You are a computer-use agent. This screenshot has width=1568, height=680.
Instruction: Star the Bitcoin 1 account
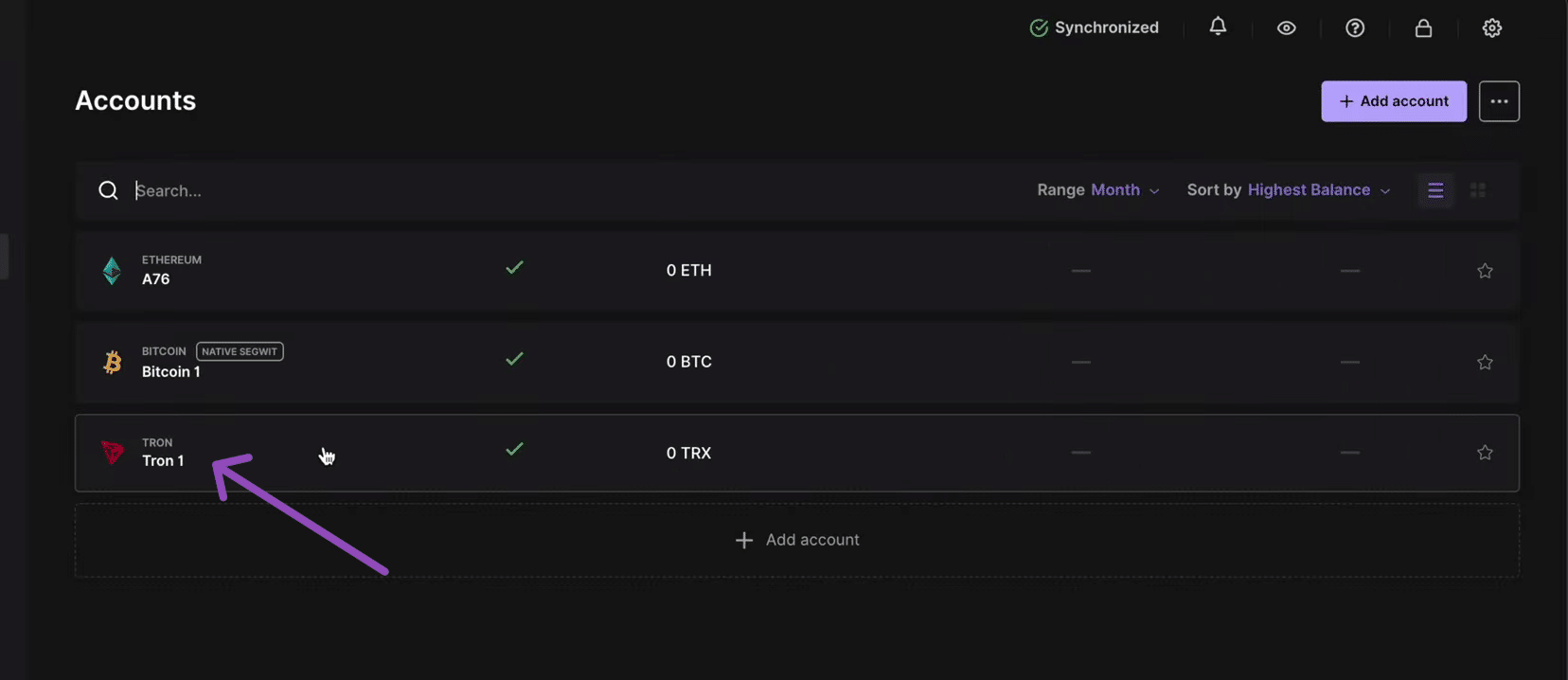click(x=1485, y=362)
